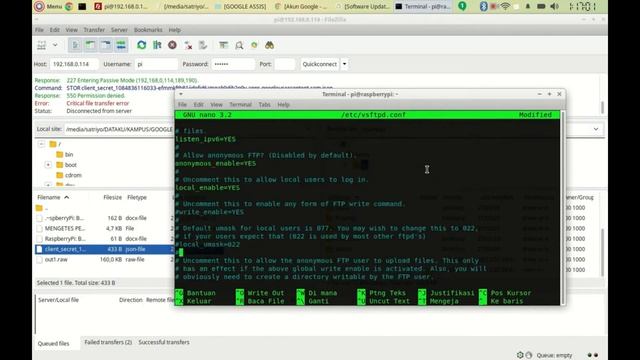Click the Quickconnect button
The width and height of the screenshot is (640, 360).
(320, 64)
